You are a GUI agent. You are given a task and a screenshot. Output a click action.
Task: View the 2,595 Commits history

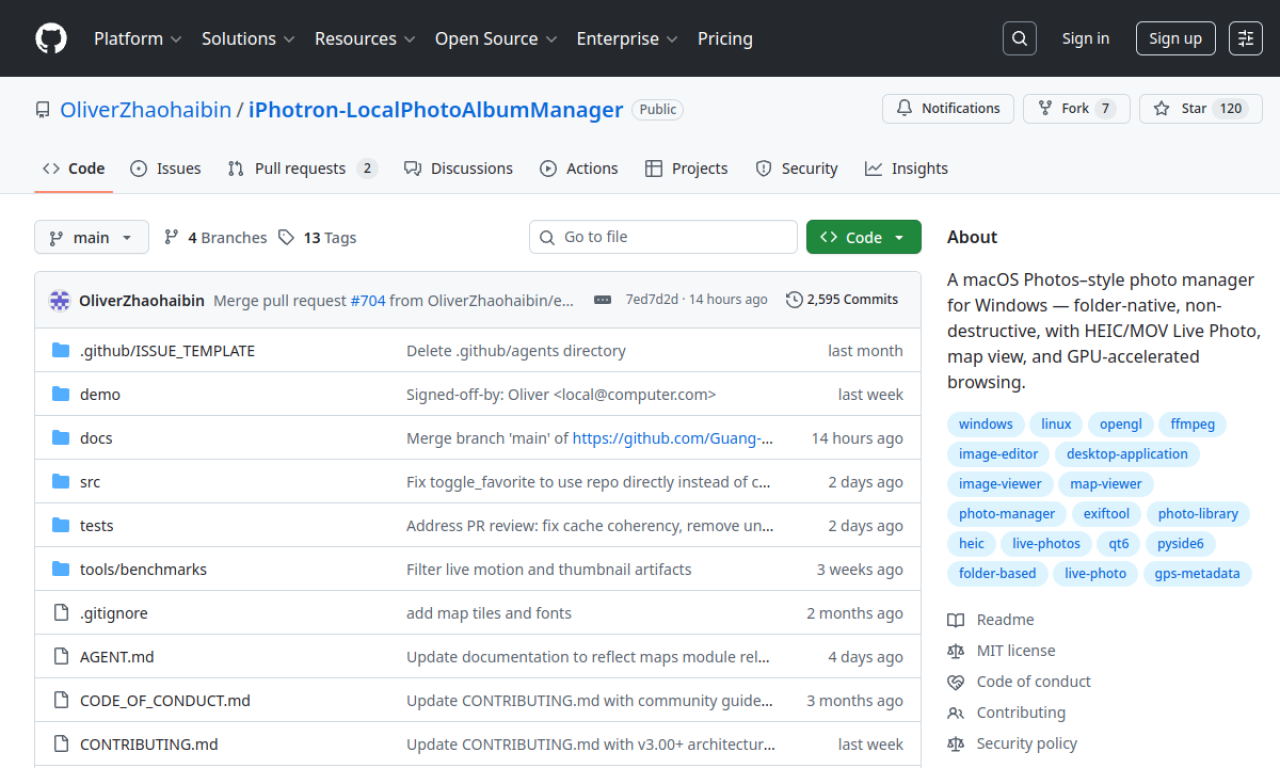[842, 300]
